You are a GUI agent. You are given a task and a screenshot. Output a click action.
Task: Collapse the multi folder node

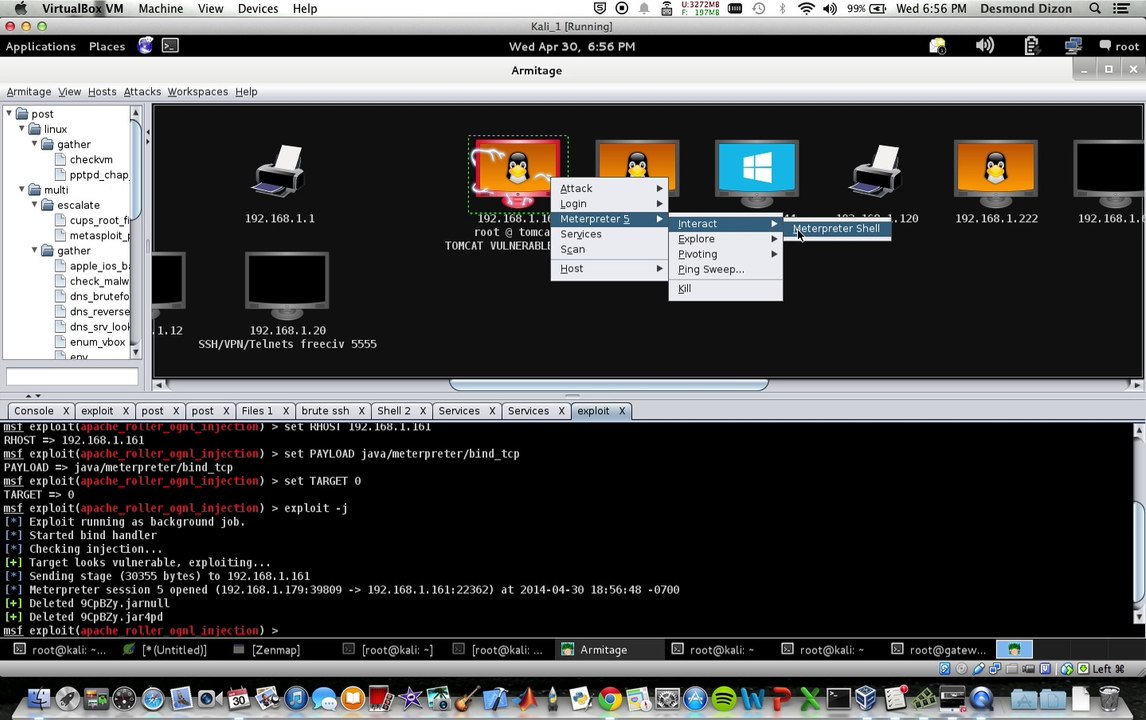point(22,189)
